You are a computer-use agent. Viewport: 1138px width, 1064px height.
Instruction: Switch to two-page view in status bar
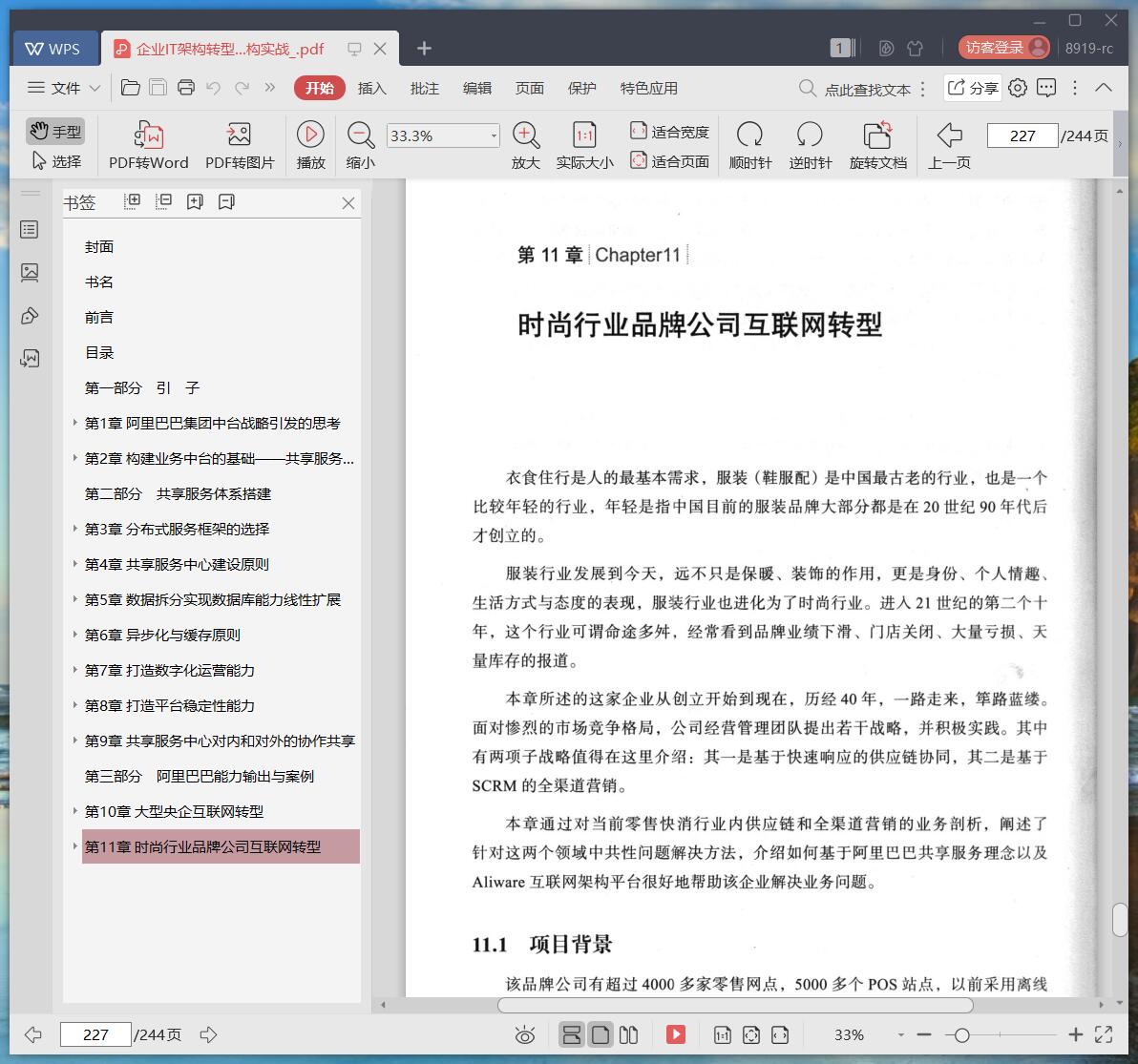click(628, 1035)
